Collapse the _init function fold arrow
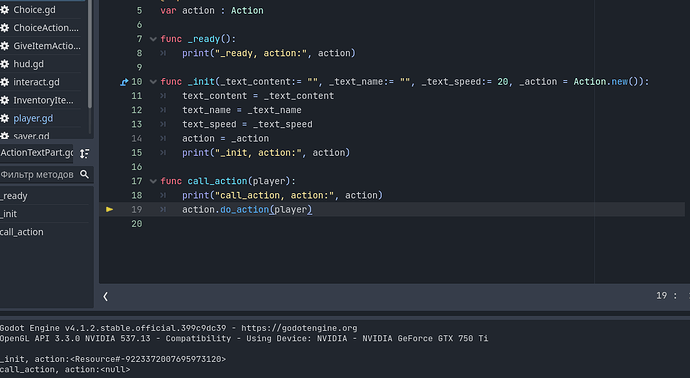Viewport: 690px width, 378px height. (153, 81)
